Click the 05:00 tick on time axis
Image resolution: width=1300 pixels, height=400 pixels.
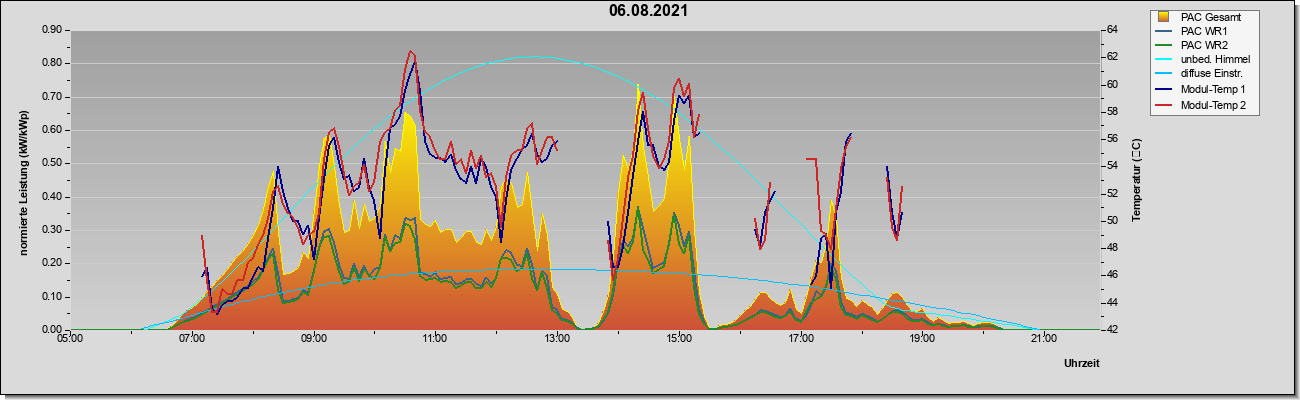coord(70,338)
